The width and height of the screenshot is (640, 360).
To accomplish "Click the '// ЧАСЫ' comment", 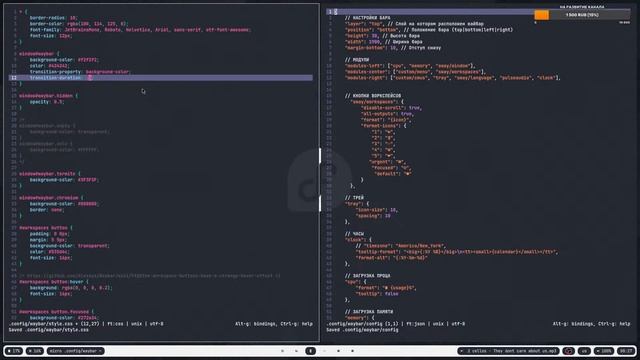I will [354, 234].
